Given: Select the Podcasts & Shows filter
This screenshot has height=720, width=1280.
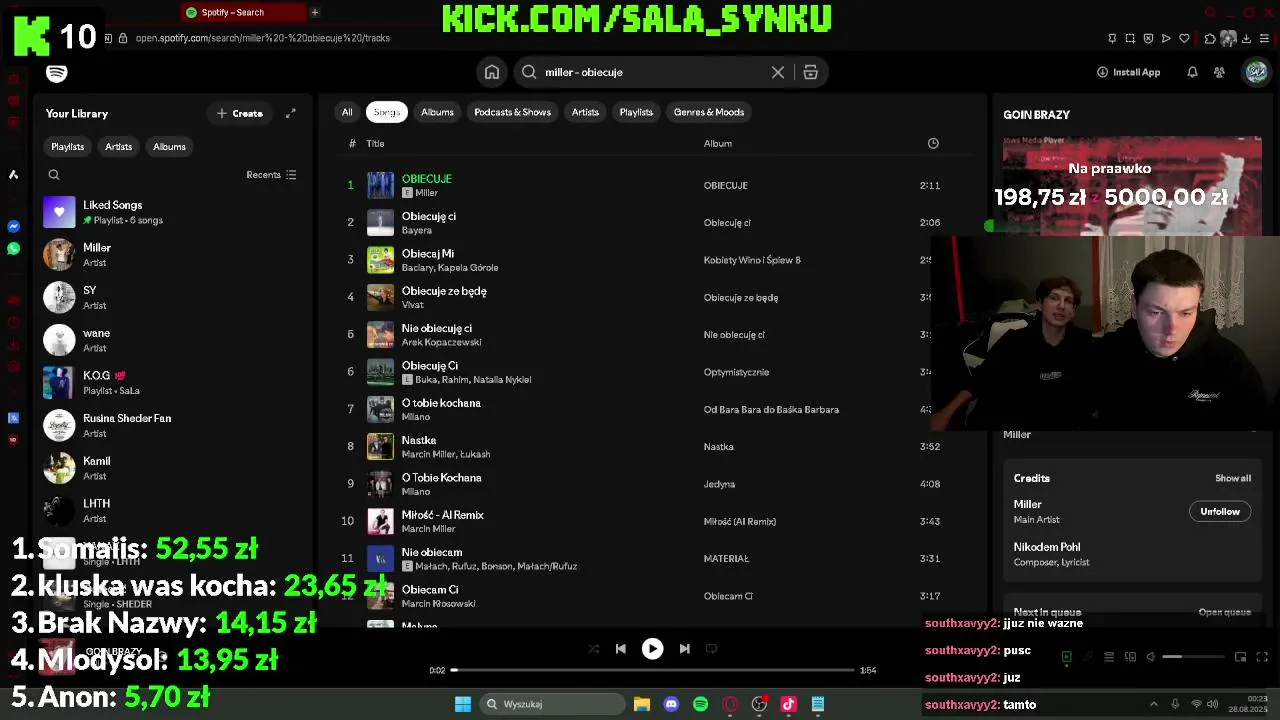Looking at the screenshot, I should pyautogui.click(x=512, y=112).
